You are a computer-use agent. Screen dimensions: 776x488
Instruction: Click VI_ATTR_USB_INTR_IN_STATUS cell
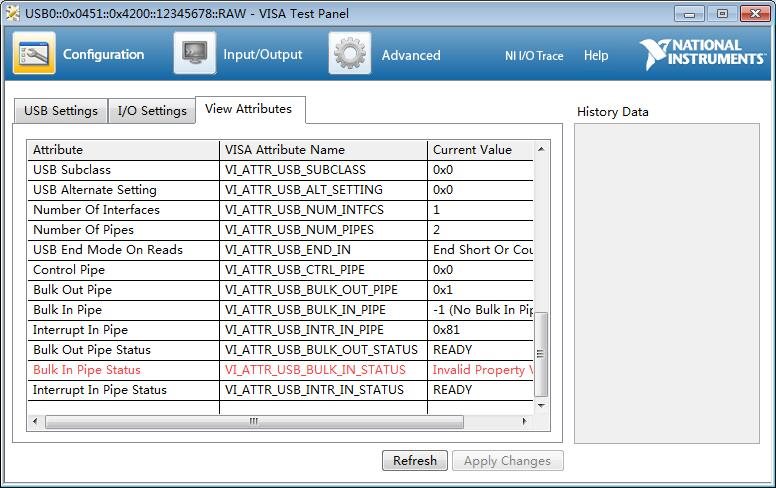point(323,390)
